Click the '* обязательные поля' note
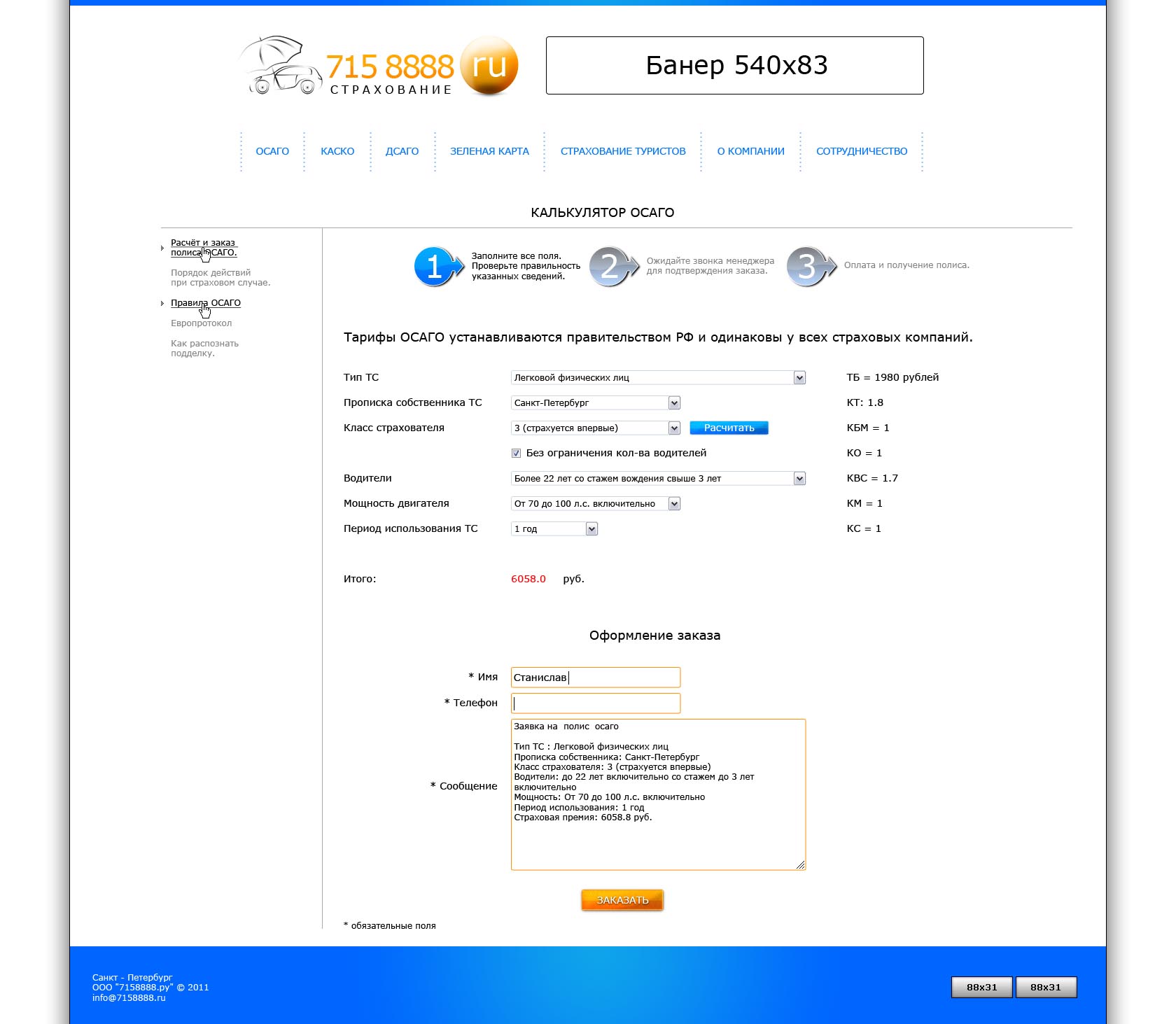1176x1024 pixels. point(390,926)
